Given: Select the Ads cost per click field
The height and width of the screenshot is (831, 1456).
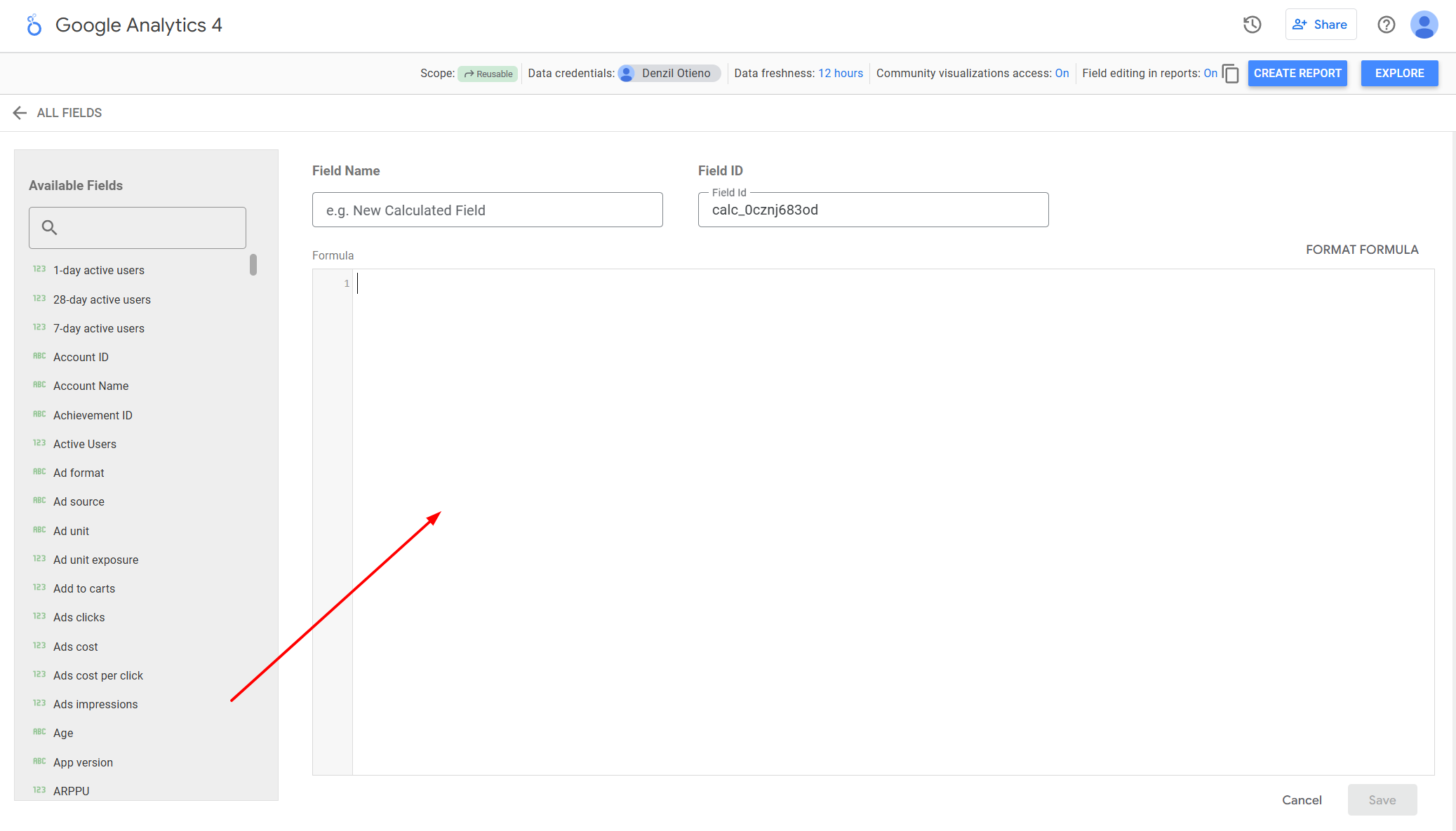Looking at the screenshot, I should coord(98,675).
